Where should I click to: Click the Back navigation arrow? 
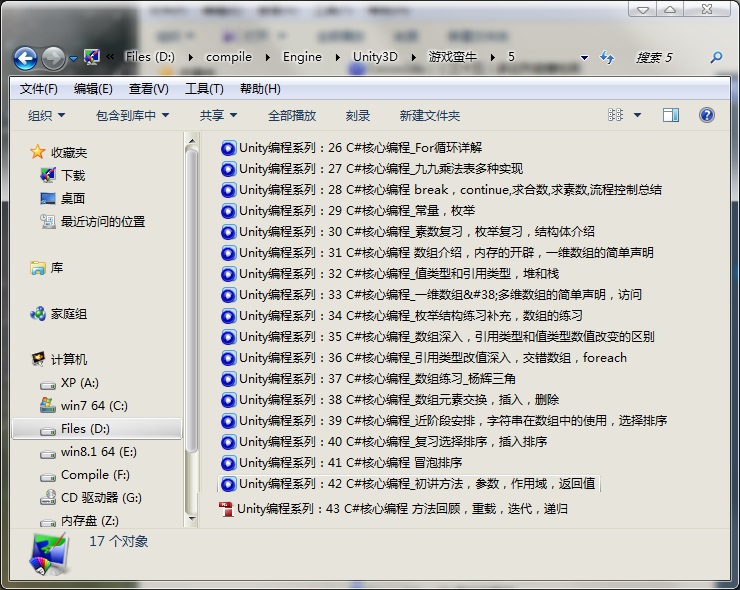click(x=25, y=59)
